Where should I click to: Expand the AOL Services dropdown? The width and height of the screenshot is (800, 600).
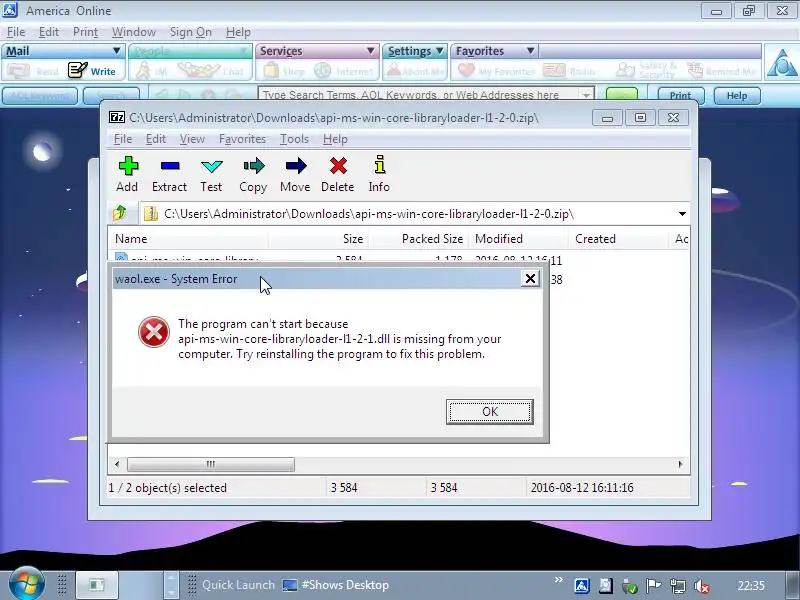370,51
